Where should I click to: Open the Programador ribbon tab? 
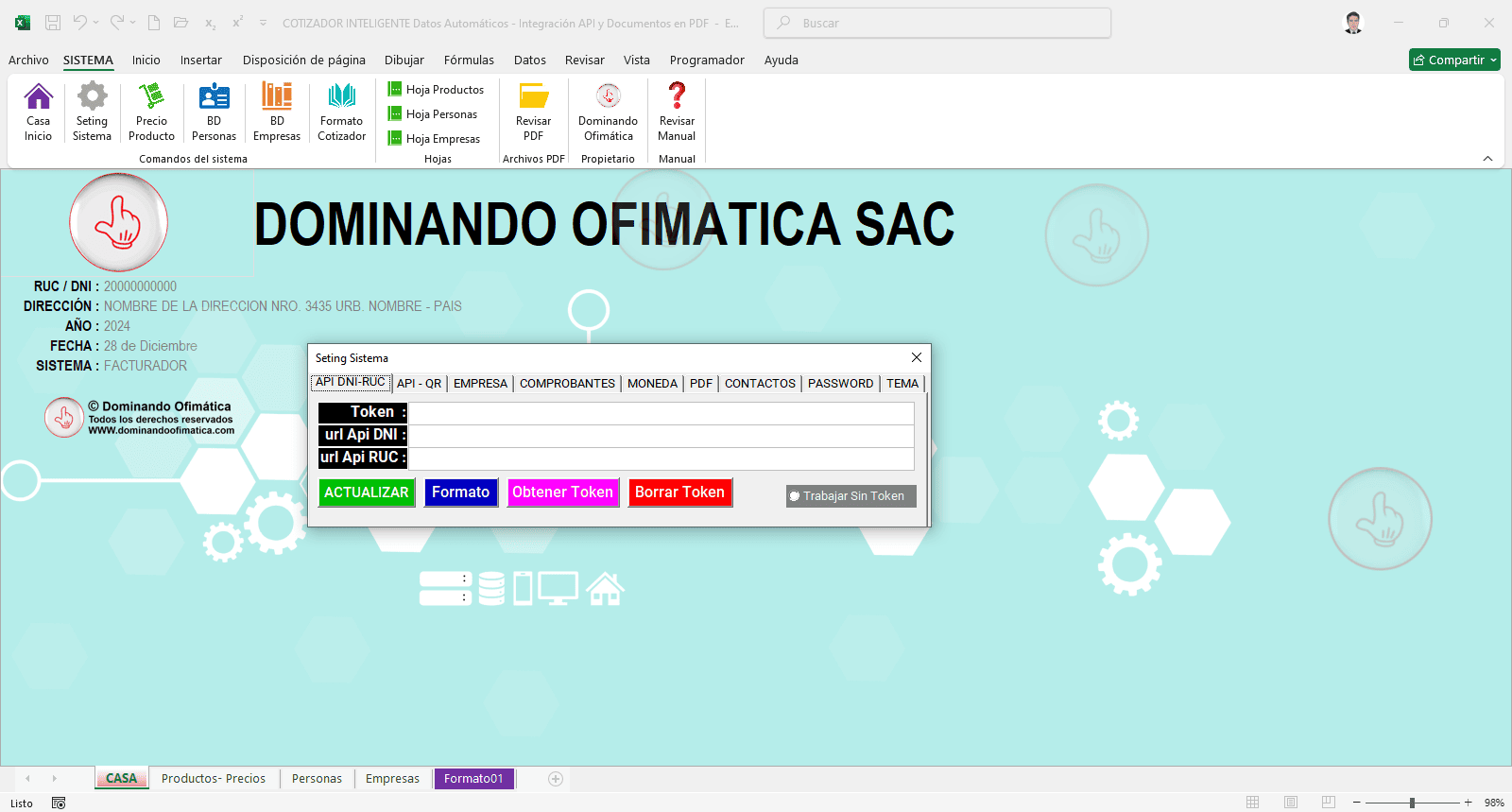pyautogui.click(x=707, y=60)
